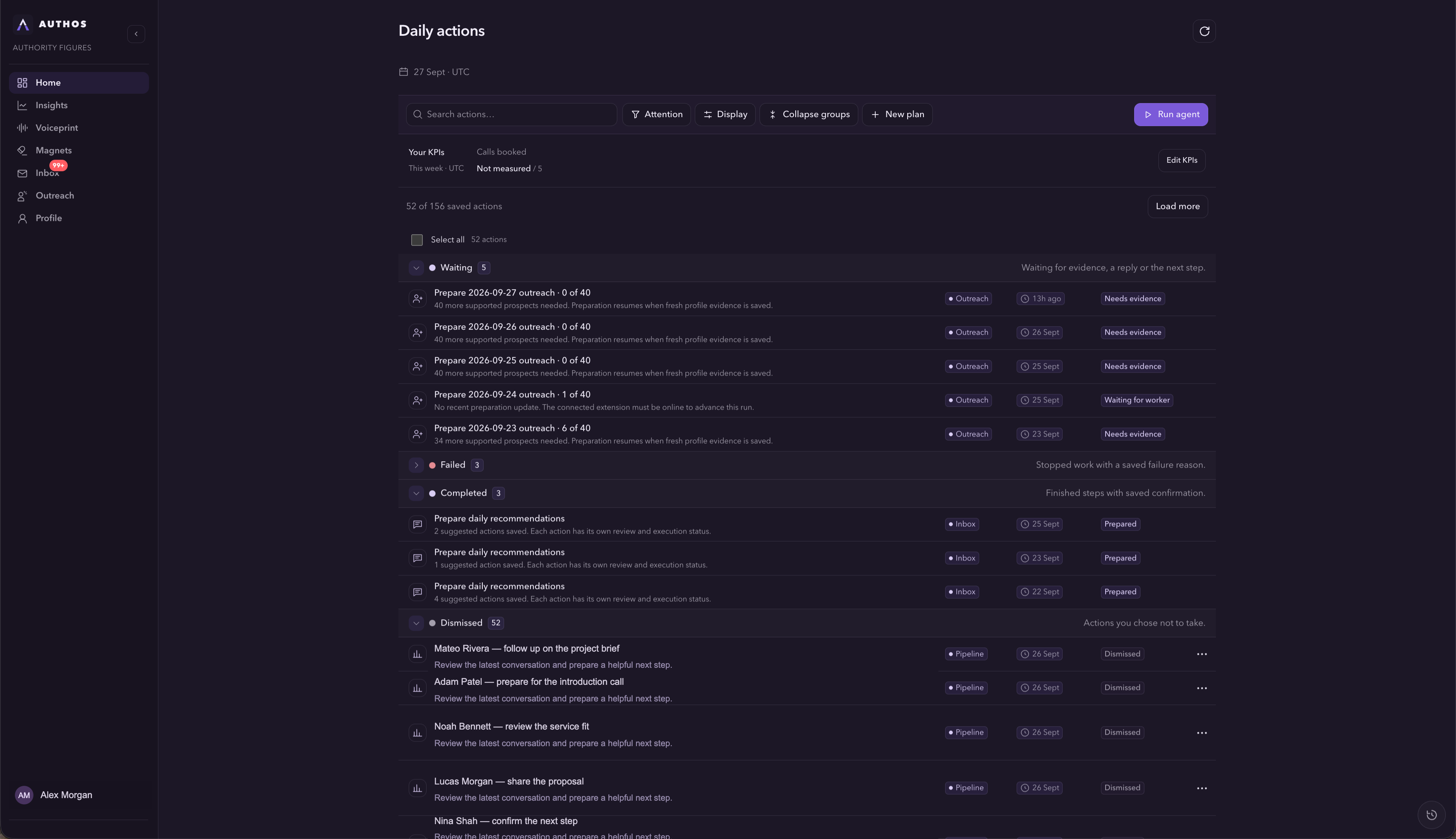1456x839 pixels.
Task: Click message icon of 25 Sept recommendations row
Action: (418, 524)
